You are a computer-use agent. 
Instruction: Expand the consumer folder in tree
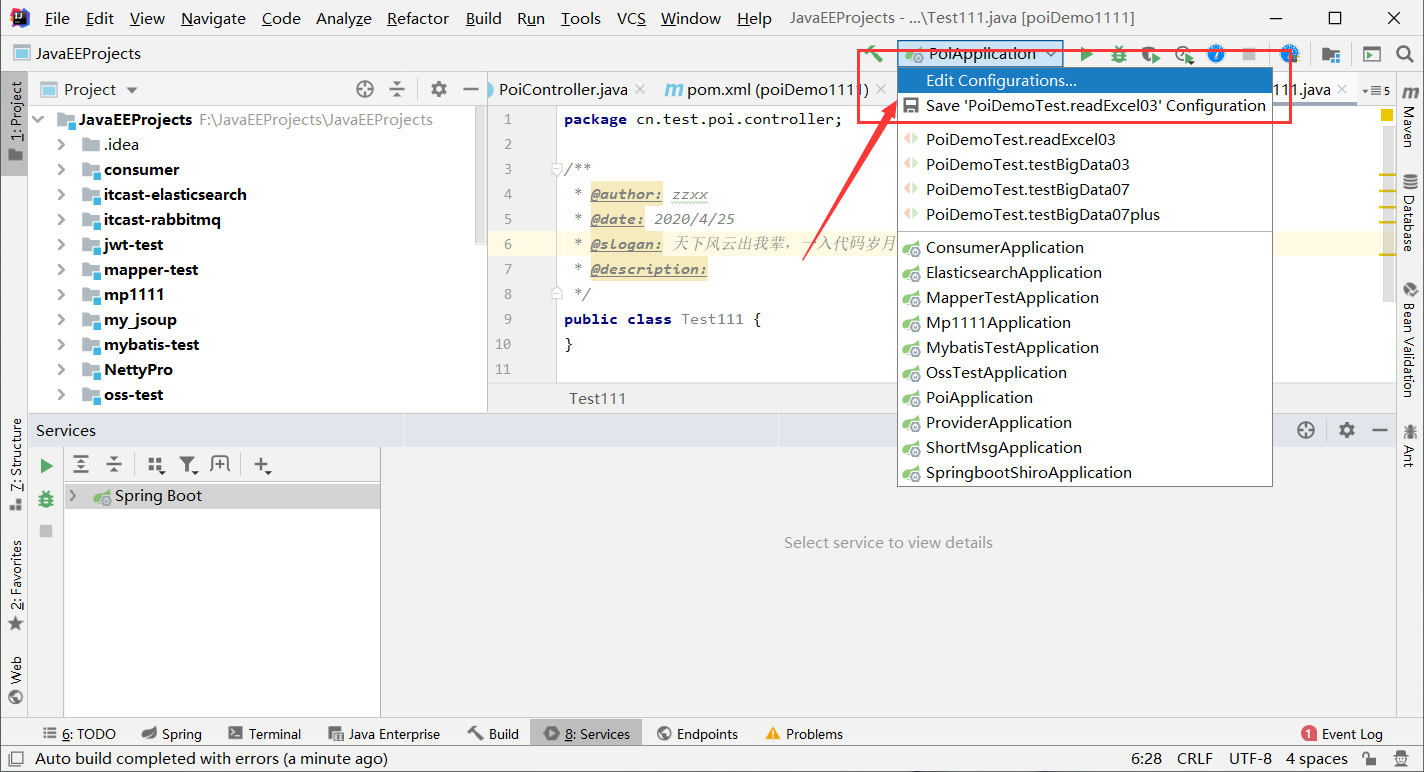pos(62,170)
